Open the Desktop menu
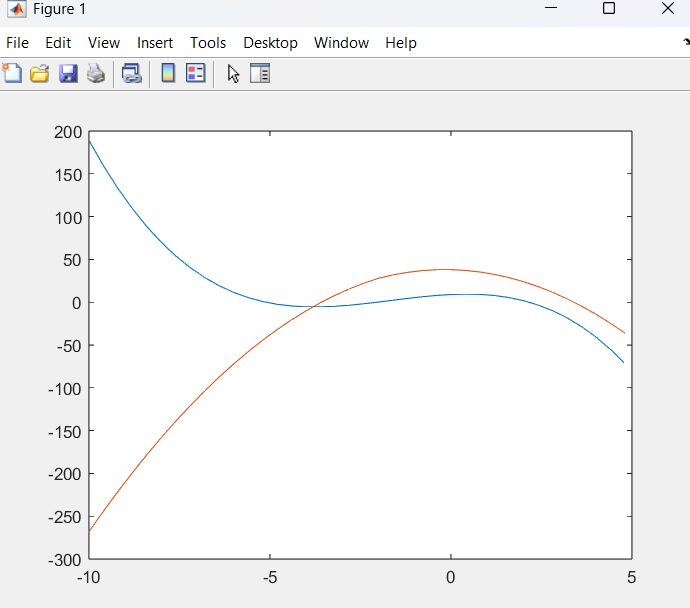Screen dimensions: 690x608 tap(271, 43)
